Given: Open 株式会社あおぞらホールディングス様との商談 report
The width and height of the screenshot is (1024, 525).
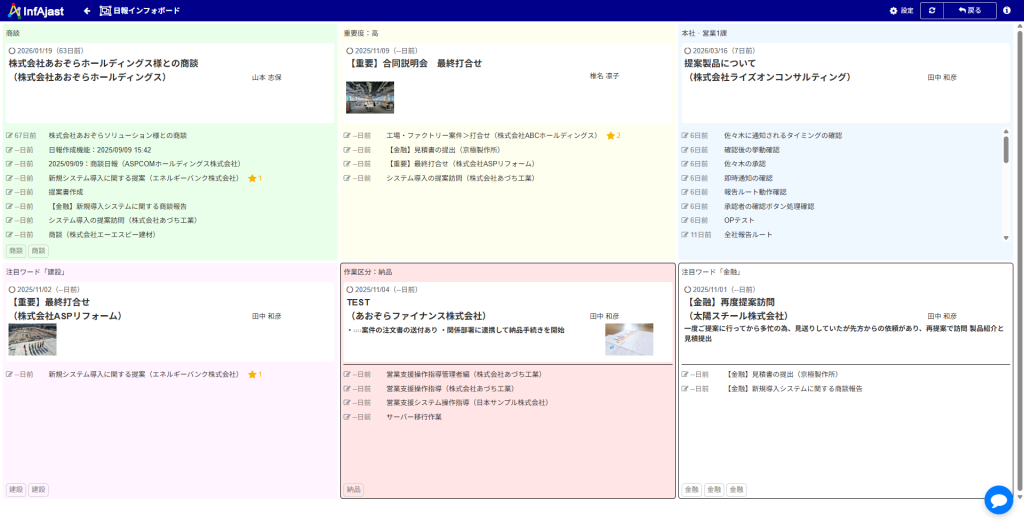Looking at the screenshot, I should pyautogui.click(x=104, y=63).
